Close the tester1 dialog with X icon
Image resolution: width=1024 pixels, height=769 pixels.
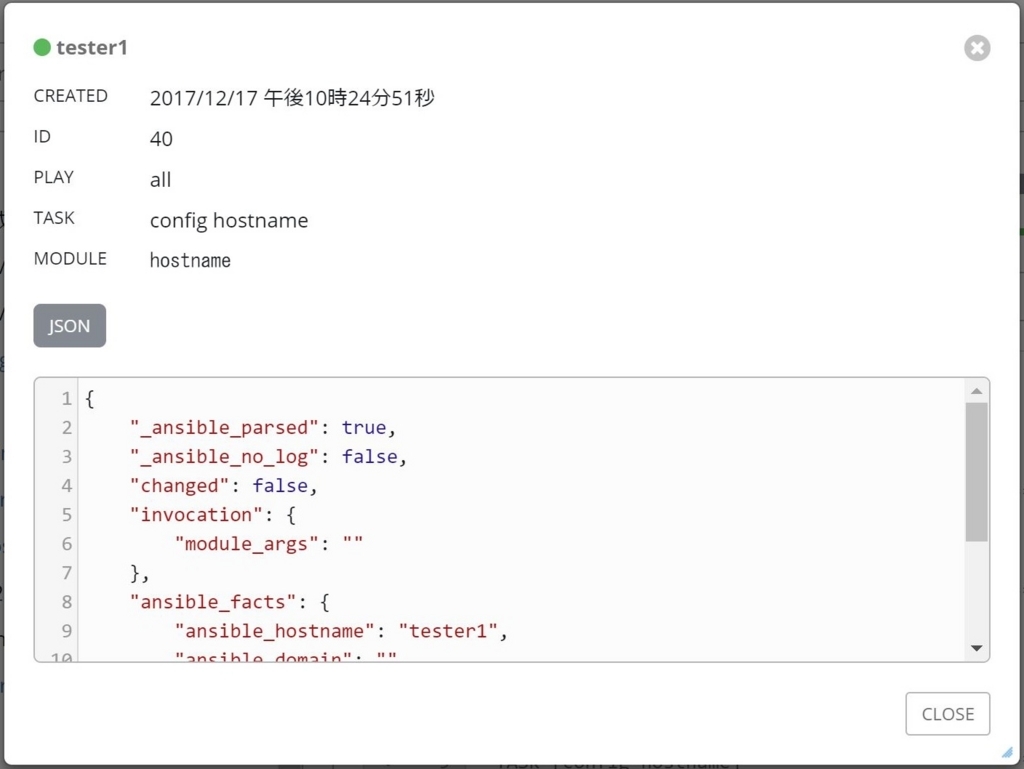coord(977,48)
